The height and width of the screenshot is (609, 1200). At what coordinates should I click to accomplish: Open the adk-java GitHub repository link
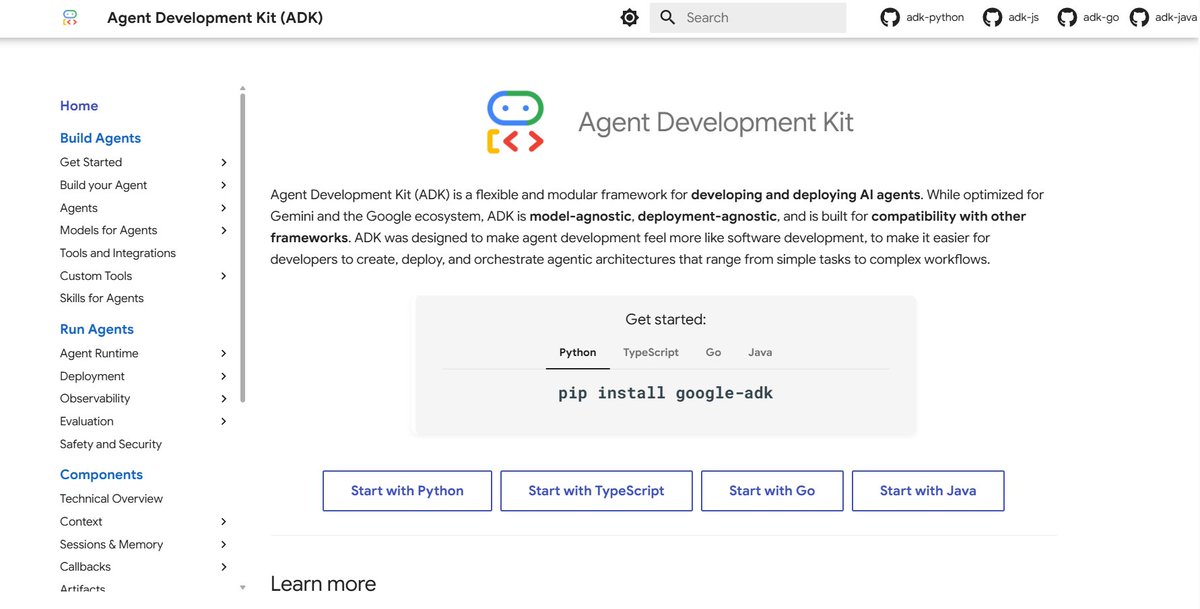[1163, 18]
